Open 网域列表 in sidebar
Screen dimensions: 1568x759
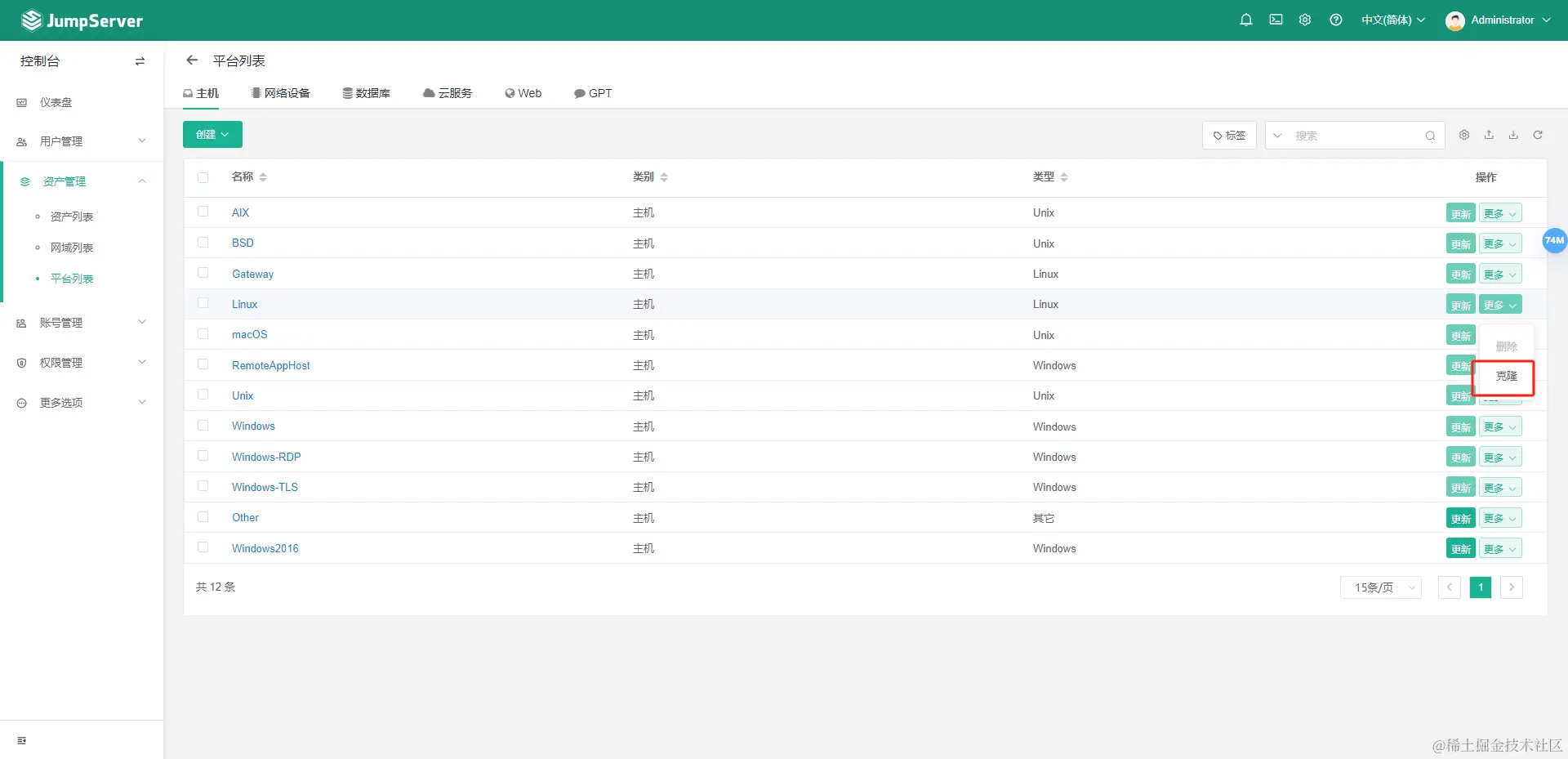coord(72,248)
